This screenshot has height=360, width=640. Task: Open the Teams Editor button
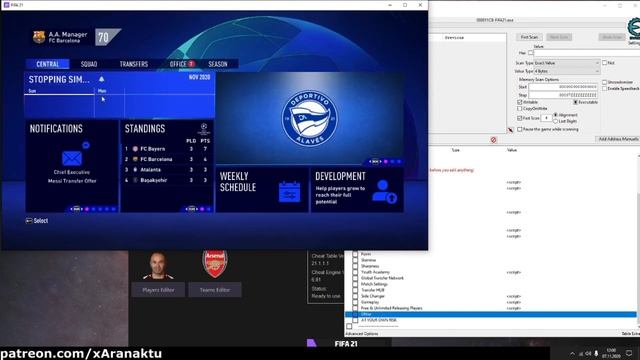point(215,290)
